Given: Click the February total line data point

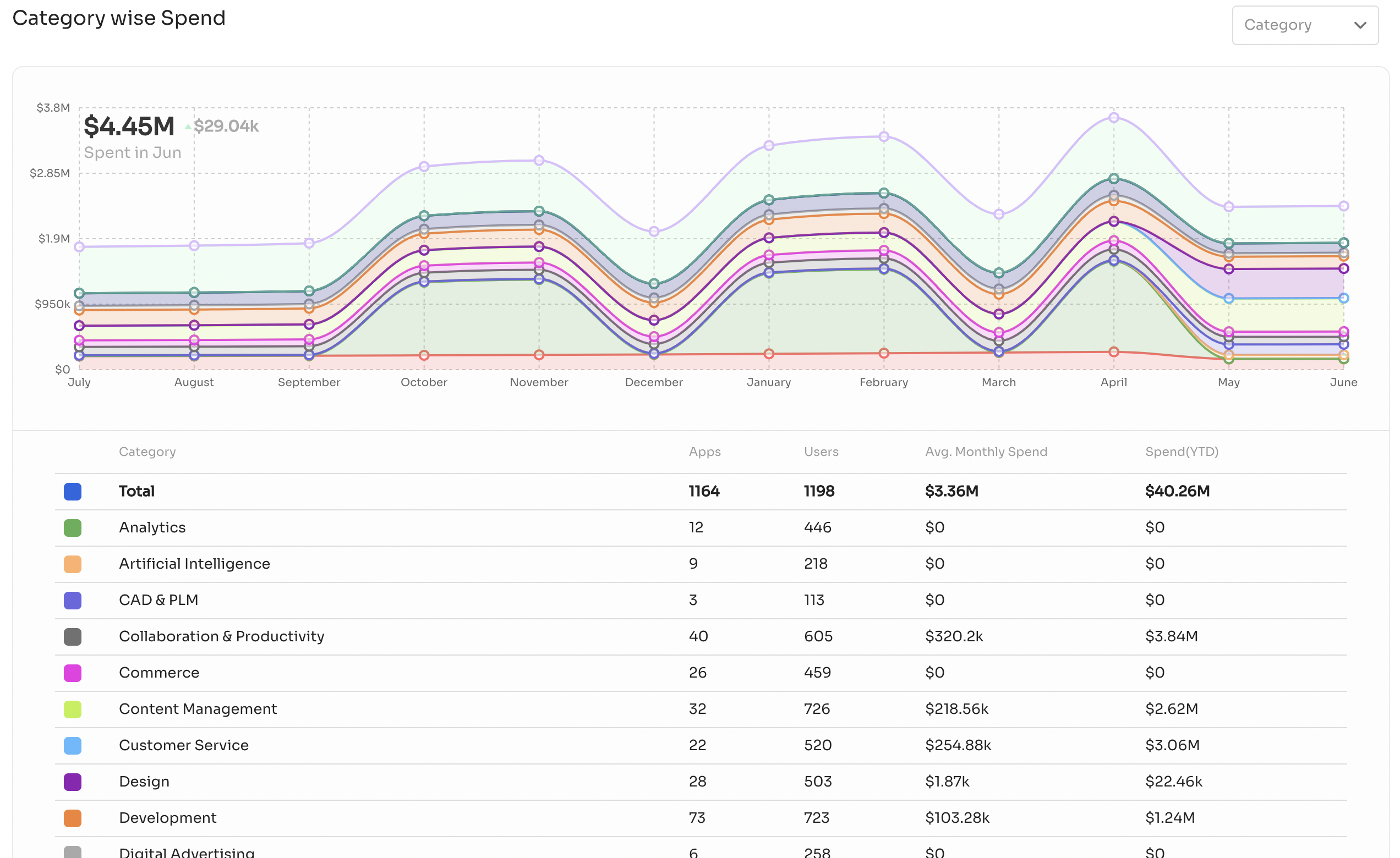Looking at the screenshot, I should [883, 137].
